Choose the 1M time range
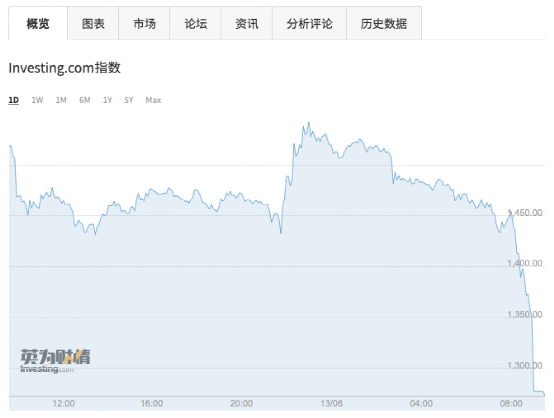Image resolution: width=554 pixels, height=418 pixels. (x=61, y=100)
